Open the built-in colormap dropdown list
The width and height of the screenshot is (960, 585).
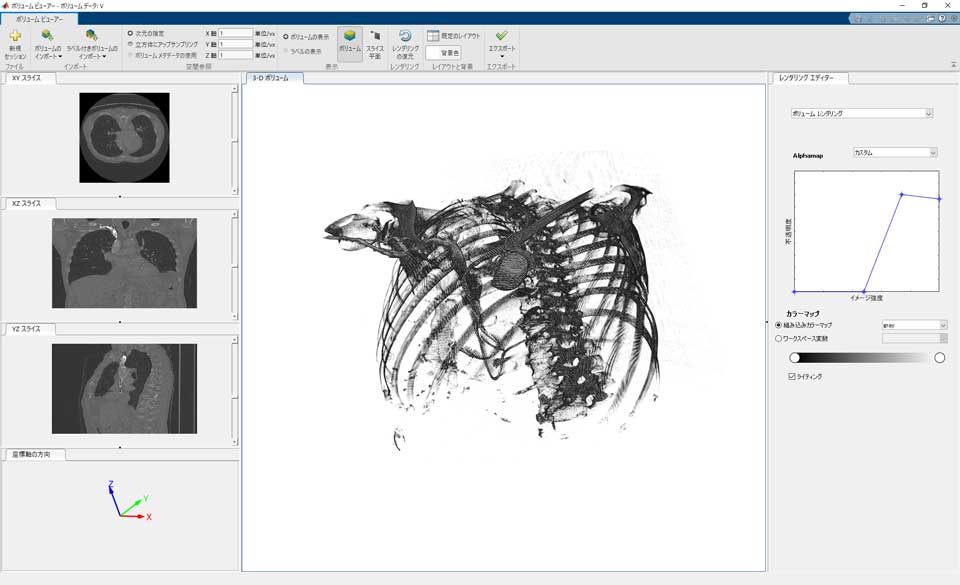(x=913, y=324)
